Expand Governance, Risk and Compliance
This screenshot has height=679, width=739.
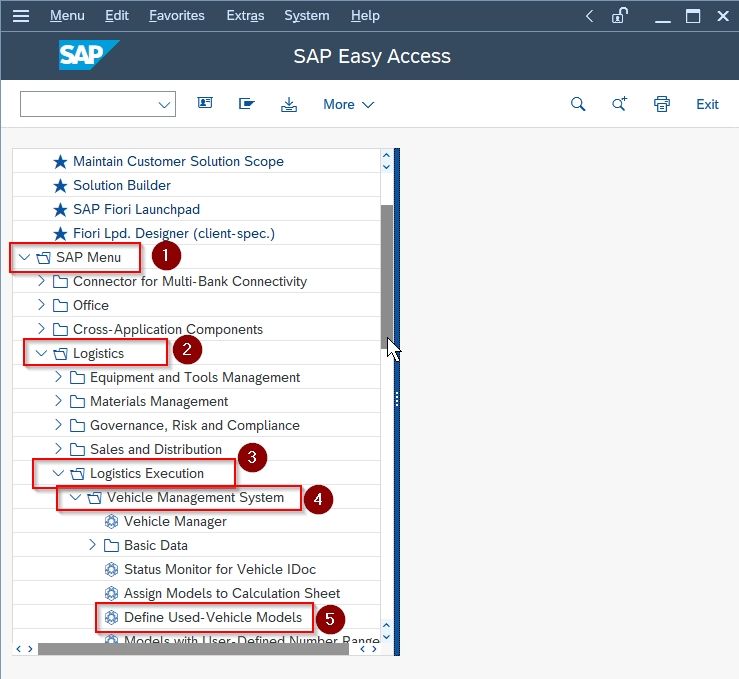click(x=58, y=425)
